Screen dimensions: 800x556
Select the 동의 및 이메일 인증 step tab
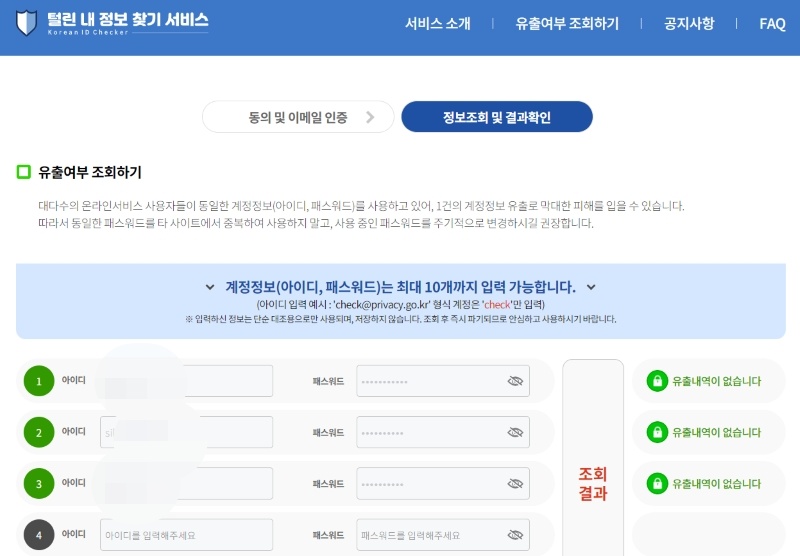pos(298,117)
